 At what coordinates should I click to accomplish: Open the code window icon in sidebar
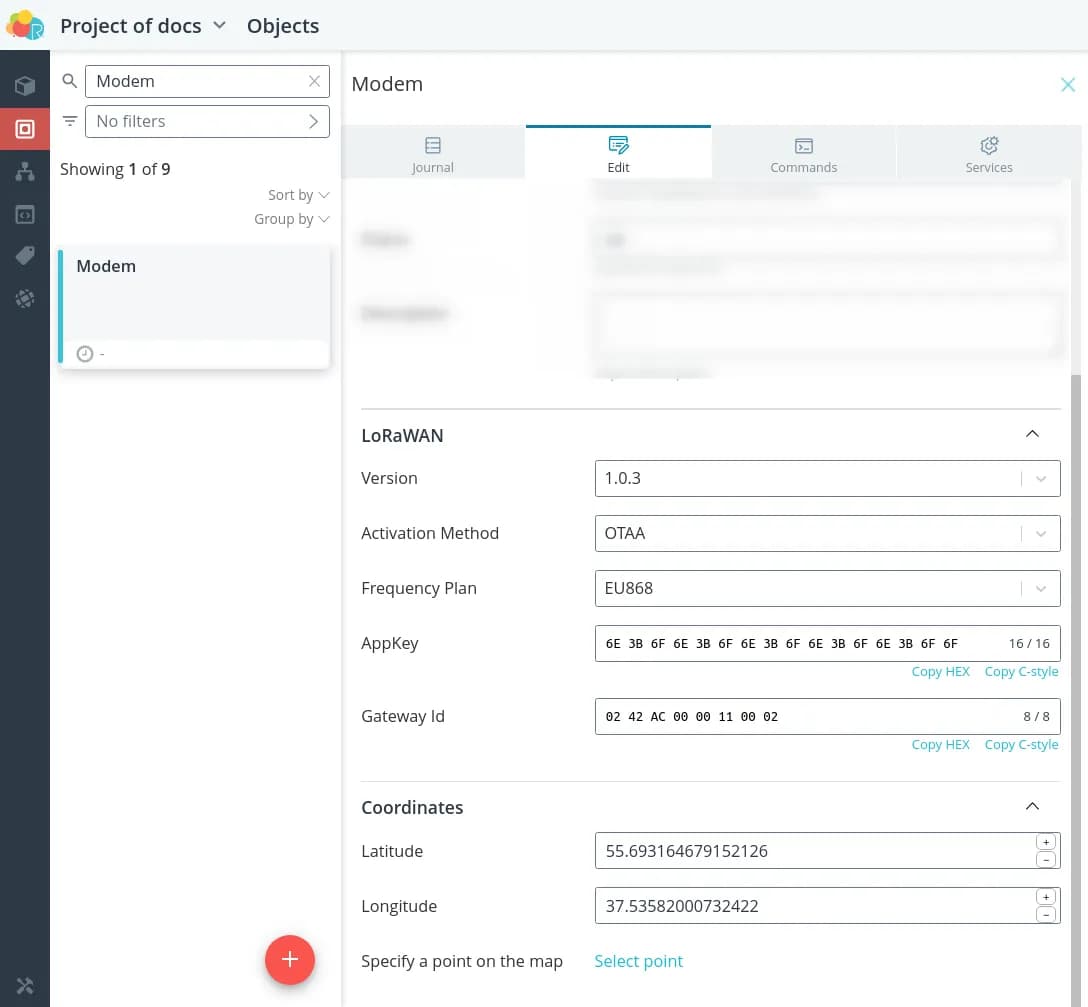coord(25,214)
